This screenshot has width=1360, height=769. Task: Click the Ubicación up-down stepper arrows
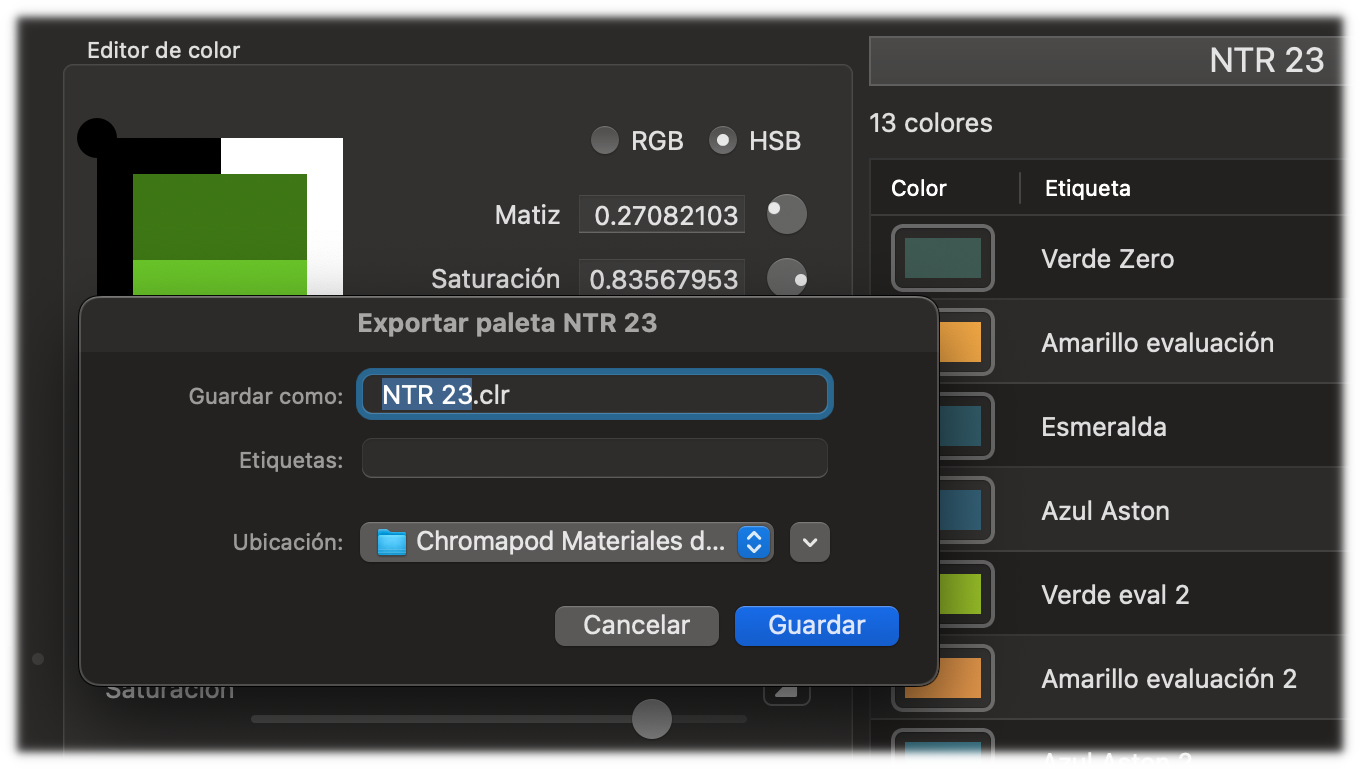[x=754, y=542]
